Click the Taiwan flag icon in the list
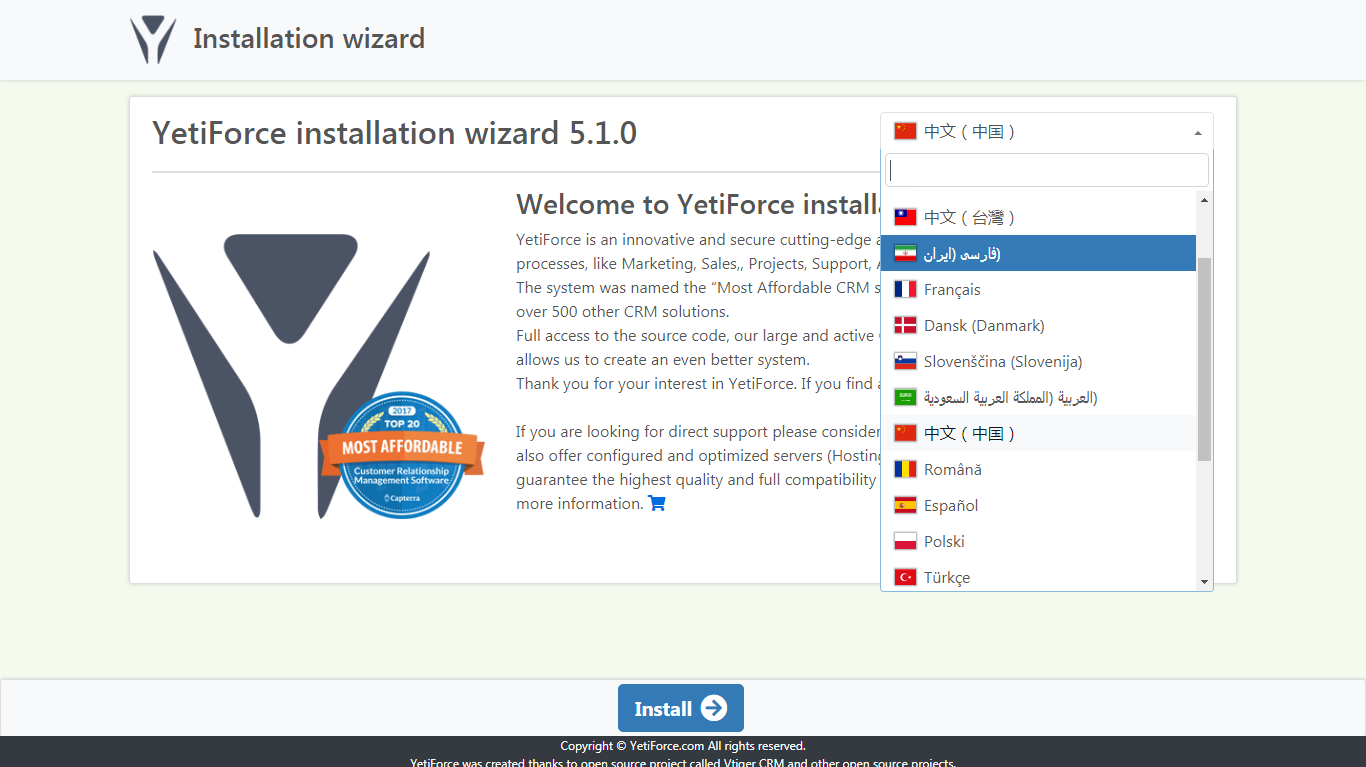The width and height of the screenshot is (1366, 767). [x=905, y=217]
